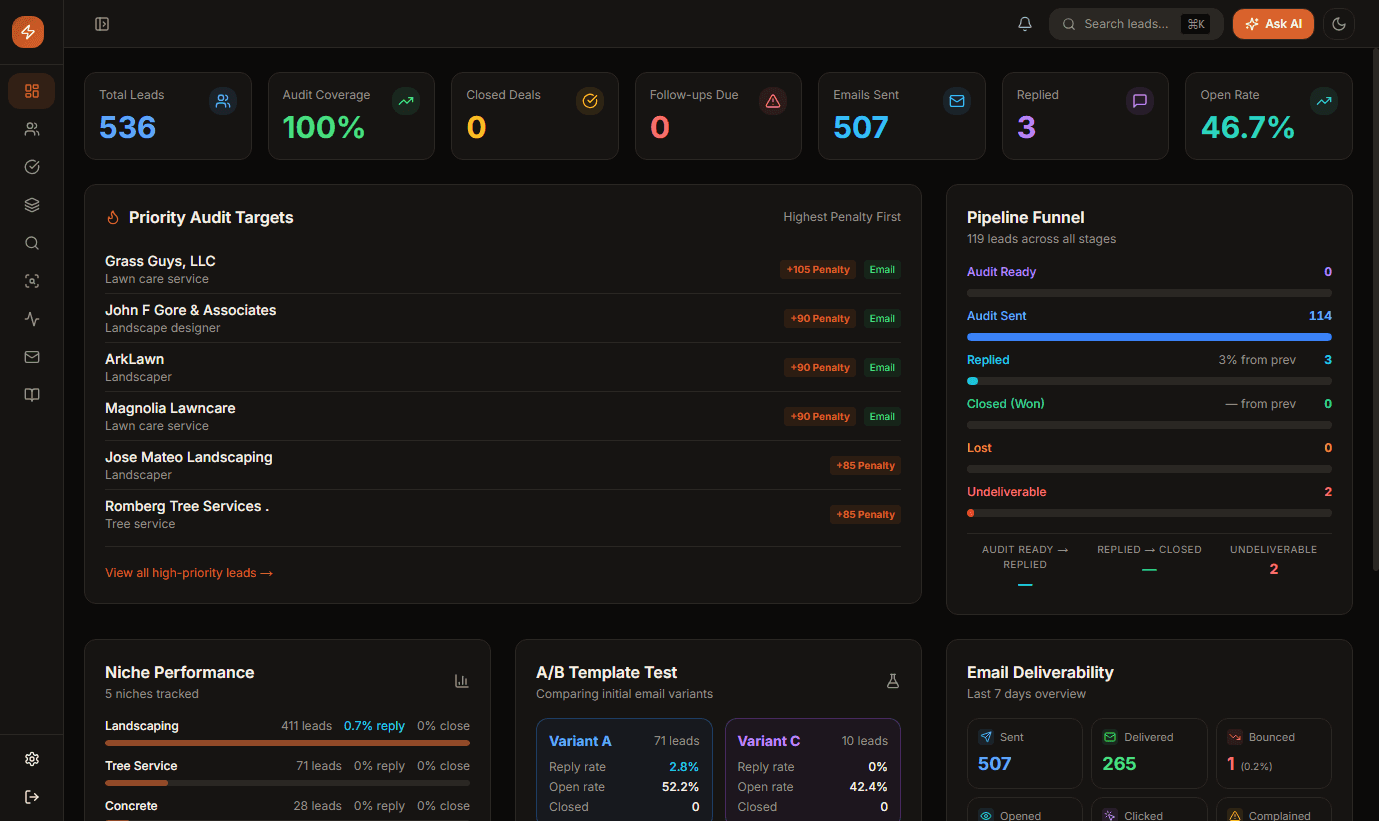Open the book icon in the sidebar
The width and height of the screenshot is (1379, 821).
(x=32, y=395)
